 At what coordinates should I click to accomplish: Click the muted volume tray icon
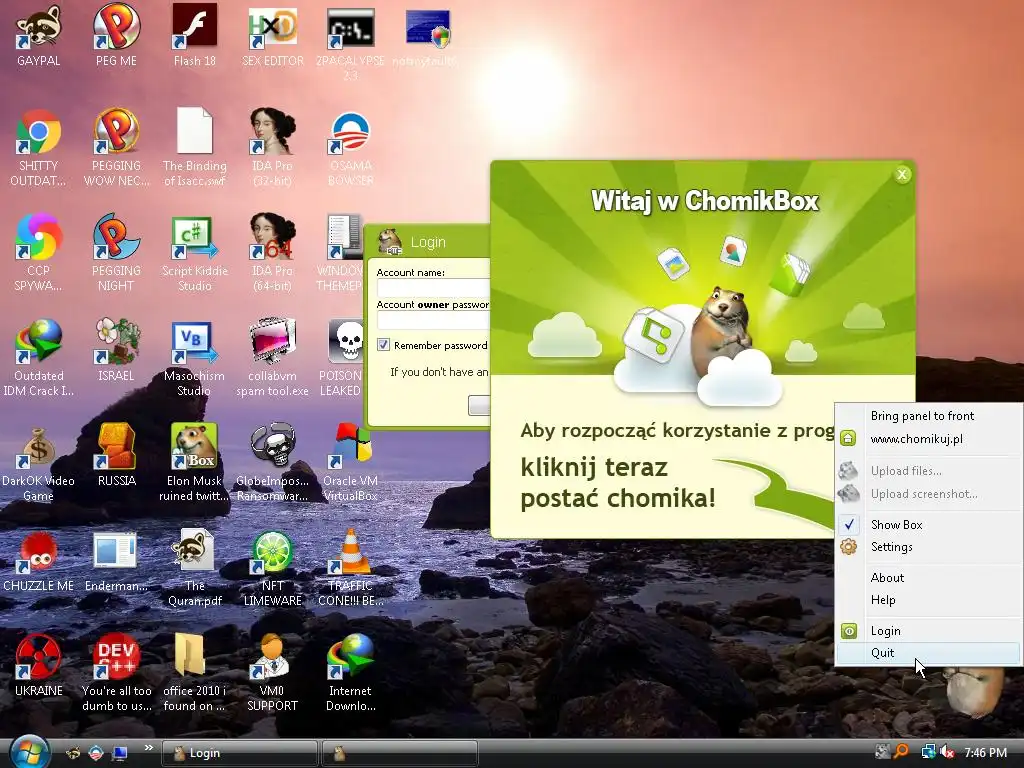948,752
